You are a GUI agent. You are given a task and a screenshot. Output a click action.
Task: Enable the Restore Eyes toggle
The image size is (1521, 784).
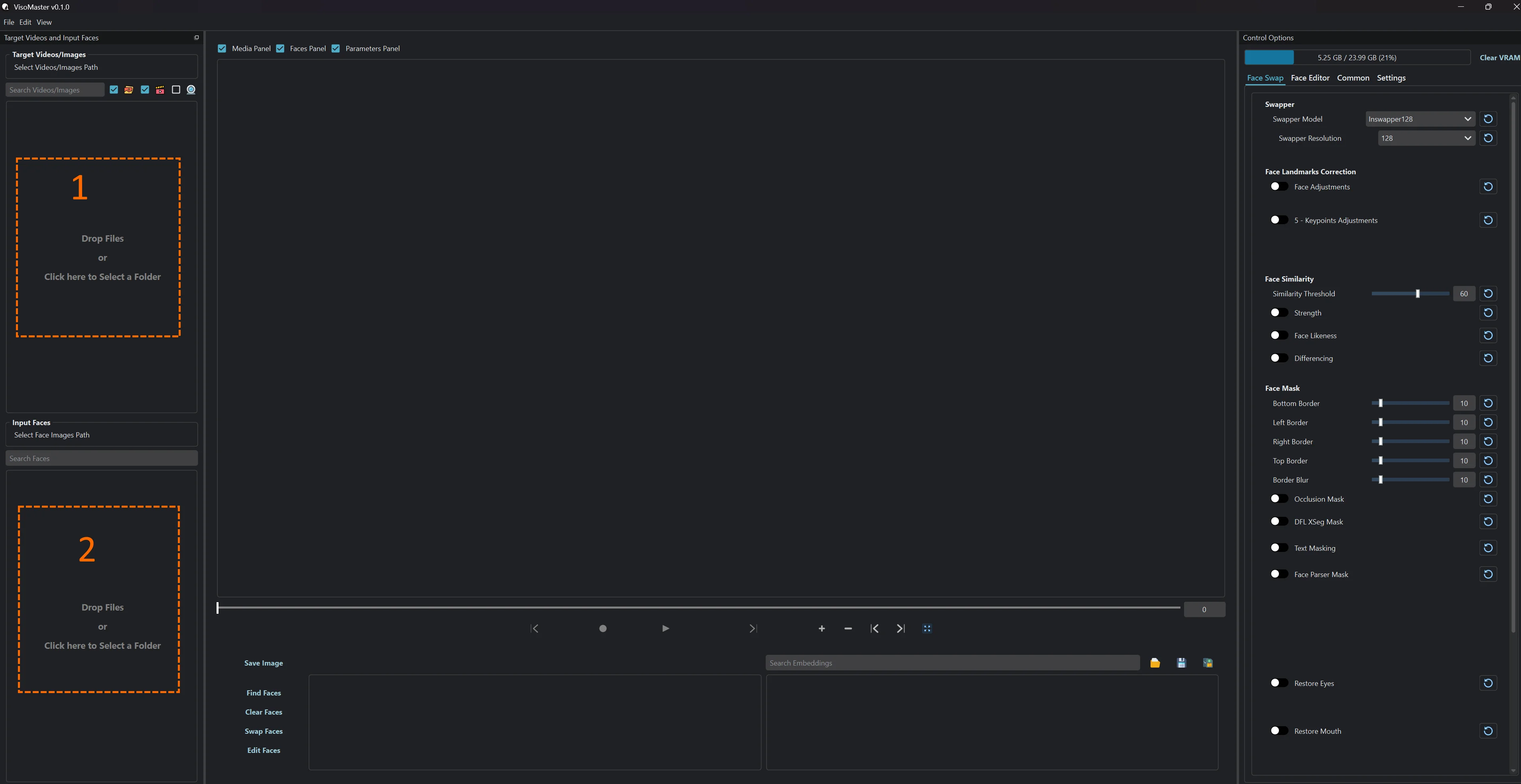tap(1279, 683)
